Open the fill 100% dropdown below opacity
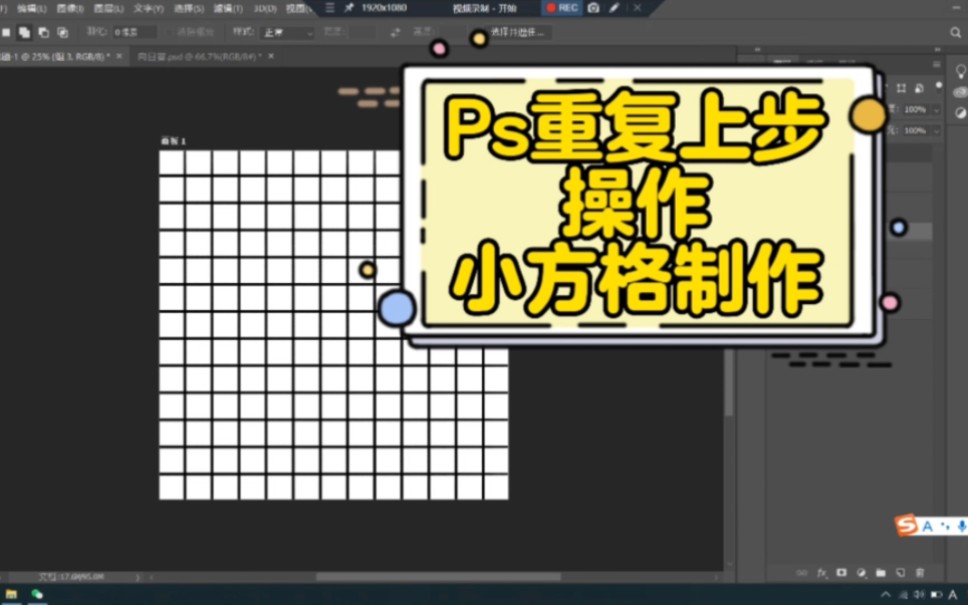Image resolution: width=968 pixels, height=605 pixels. click(x=936, y=131)
